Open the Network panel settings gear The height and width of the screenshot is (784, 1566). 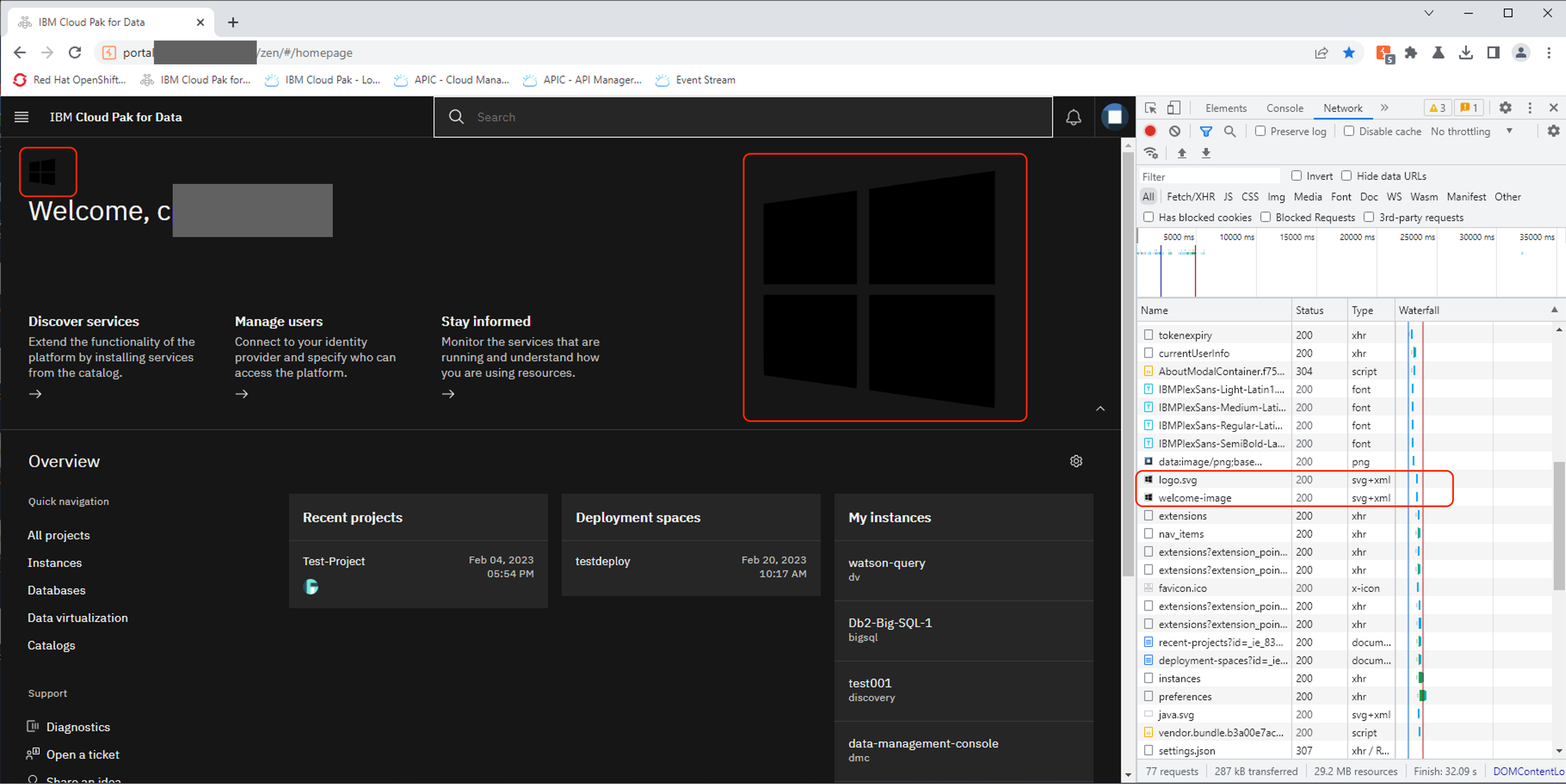(1553, 131)
